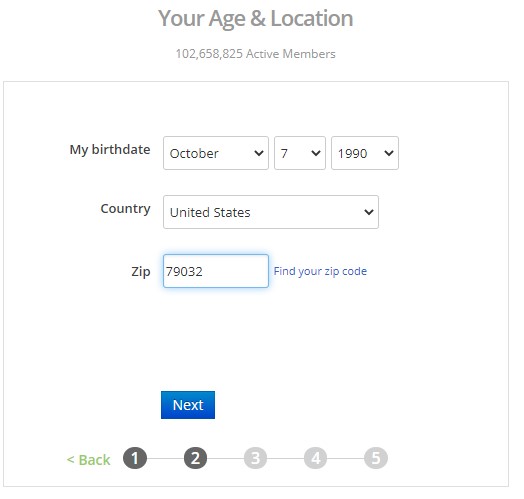This screenshot has height=499, width=524.
Task: Click the blue Next button
Action: click(188, 405)
